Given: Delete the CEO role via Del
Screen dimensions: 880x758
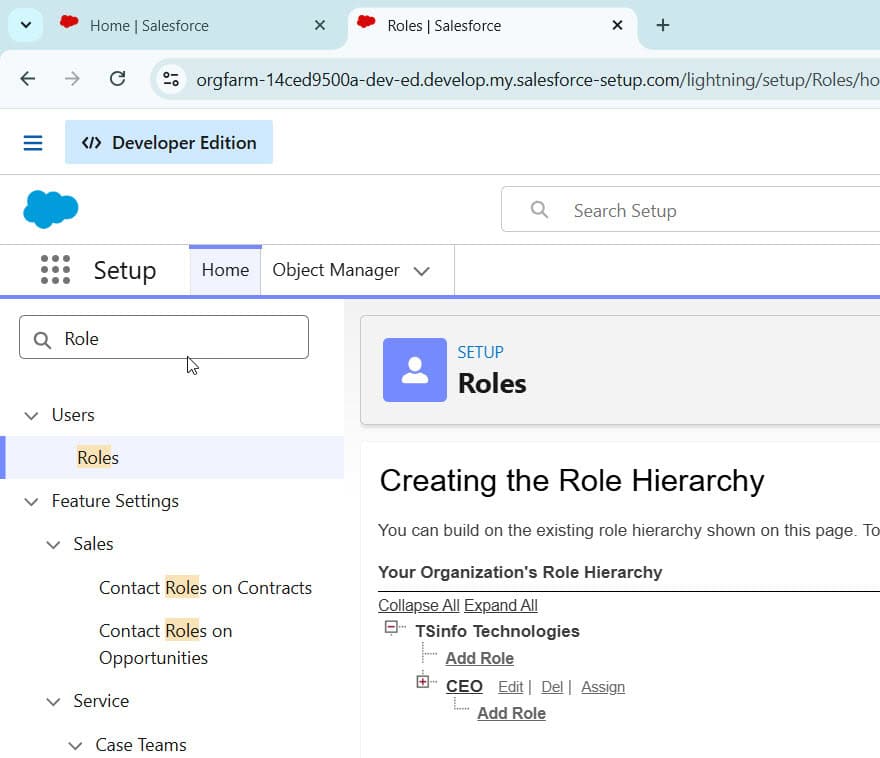Looking at the screenshot, I should pyautogui.click(x=552, y=687).
